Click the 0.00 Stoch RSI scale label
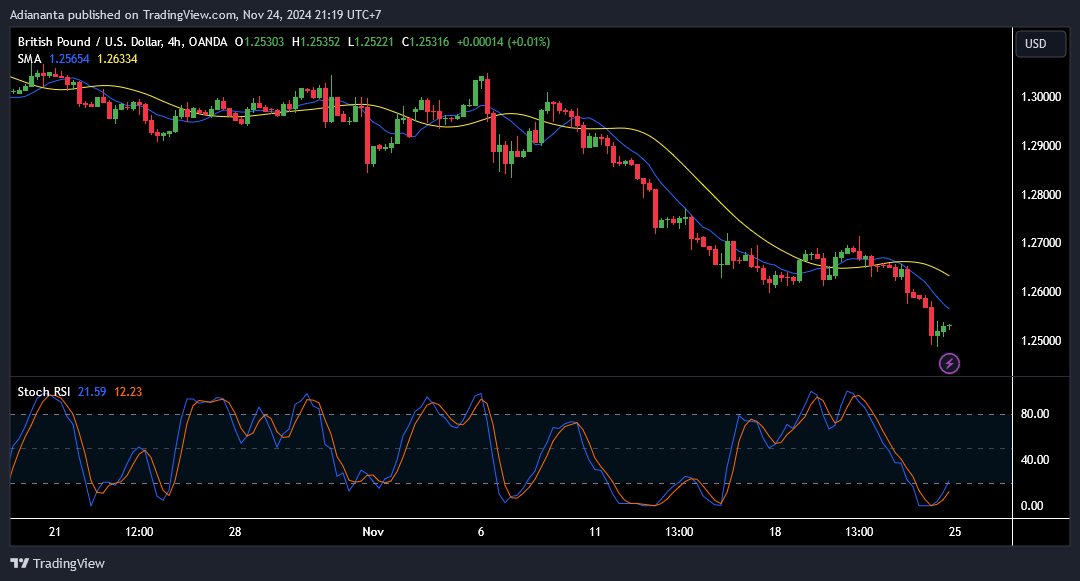 click(1032, 506)
